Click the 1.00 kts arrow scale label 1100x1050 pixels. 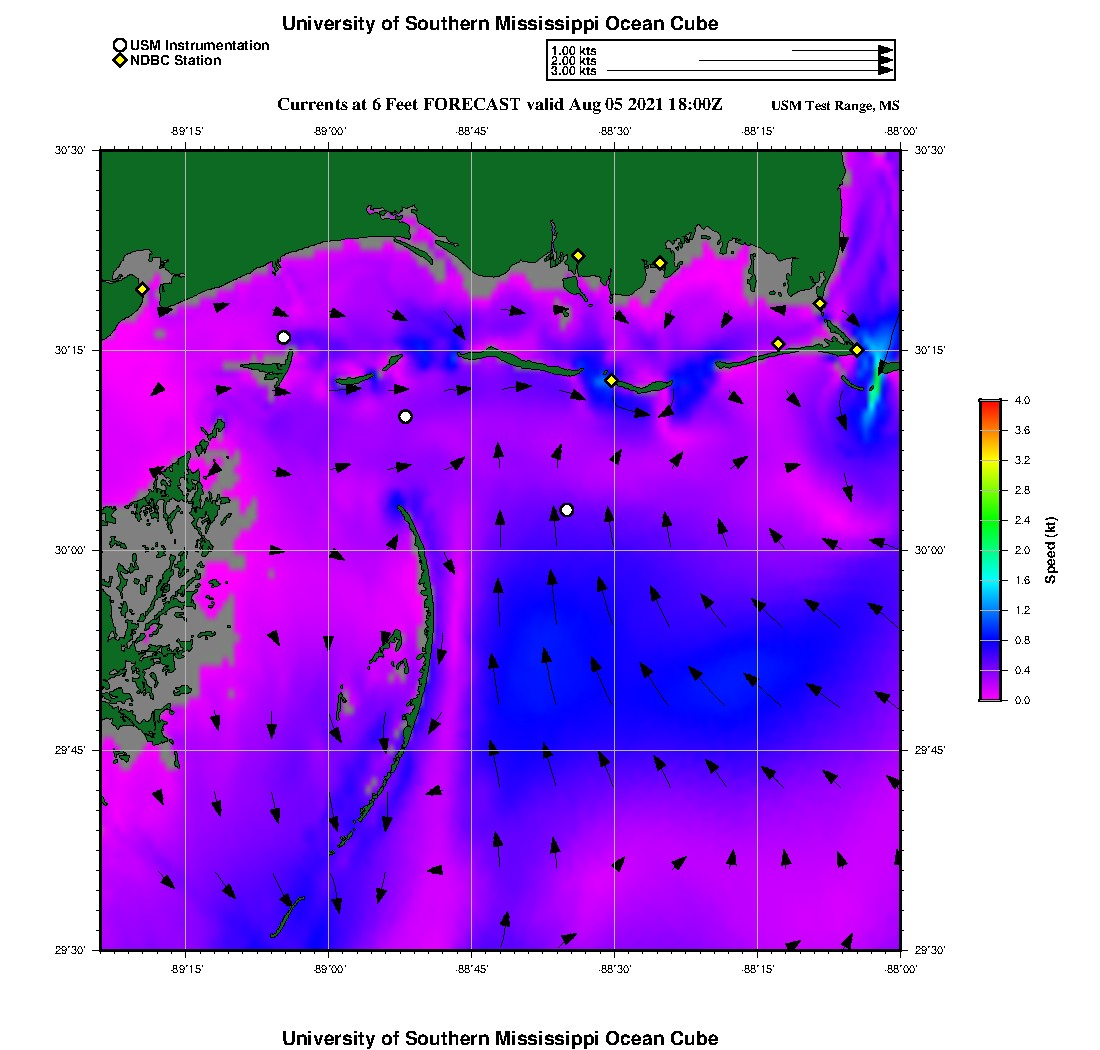[573, 51]
